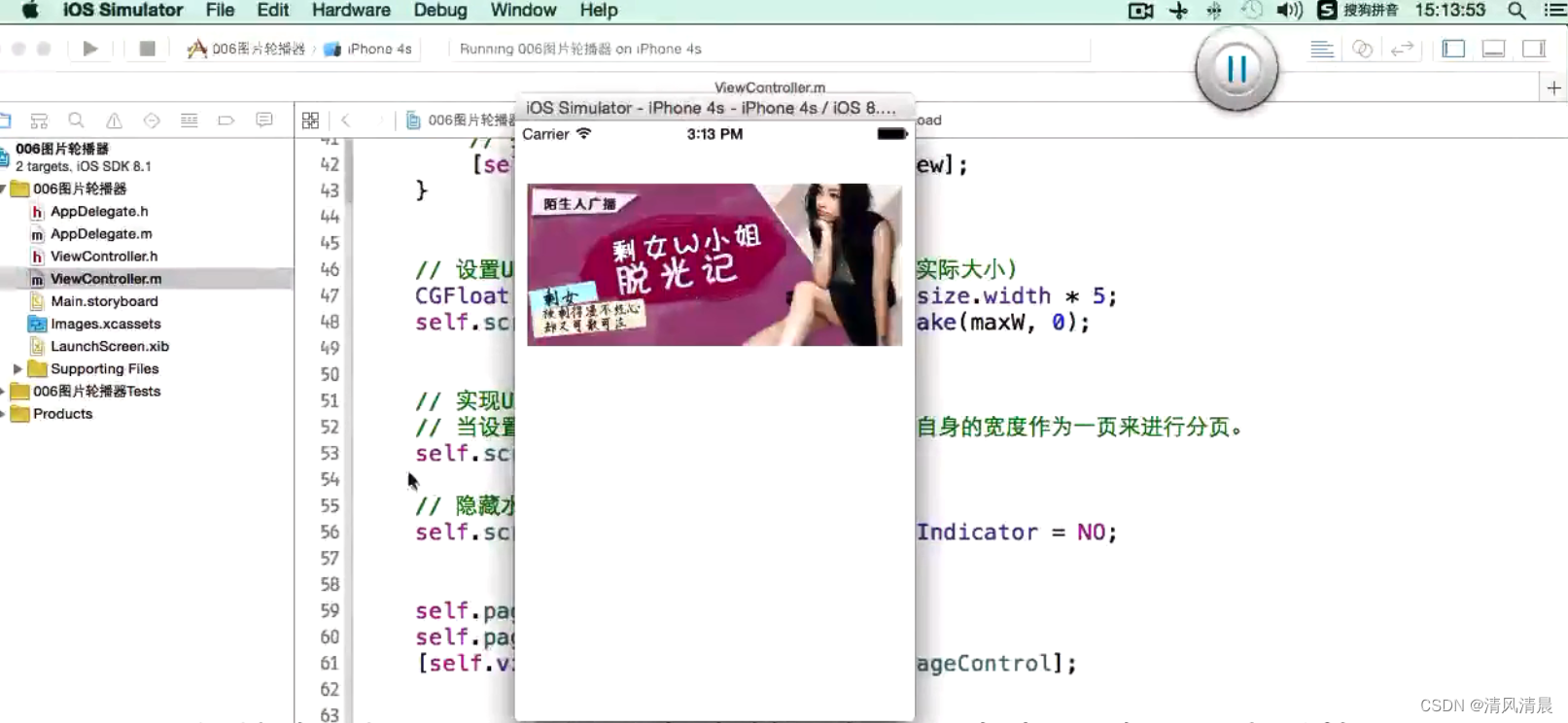Select the 006图片轮播器 project root
The image size is (1568, 723).
click(62, 149)
